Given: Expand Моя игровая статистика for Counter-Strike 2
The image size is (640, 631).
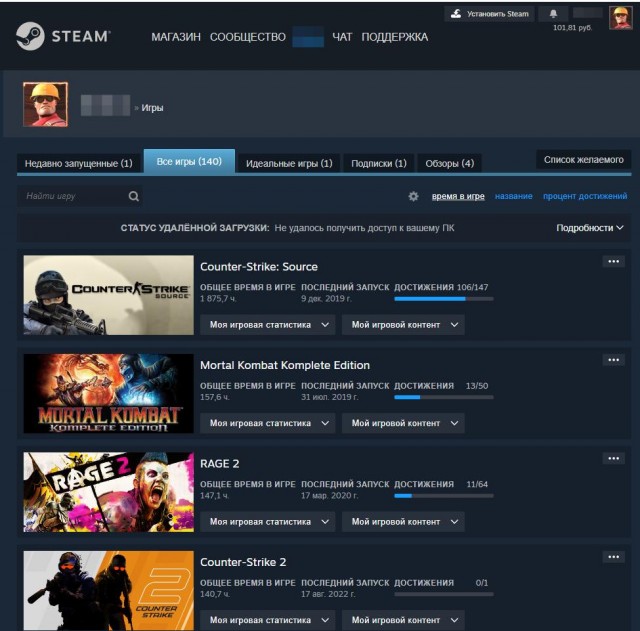Looking at the screenshot, I should click(268, 620).
